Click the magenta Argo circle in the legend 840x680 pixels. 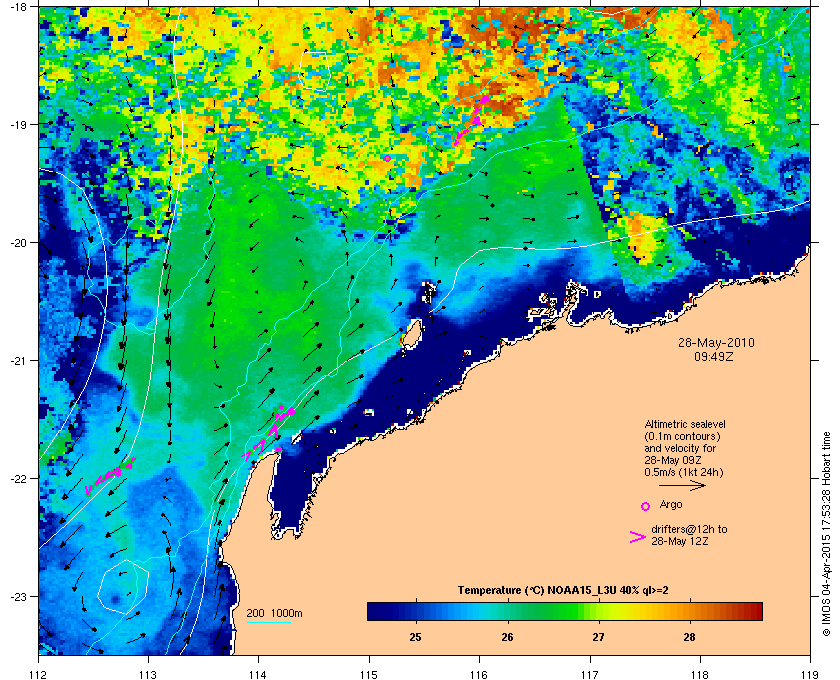click(646, 506)
